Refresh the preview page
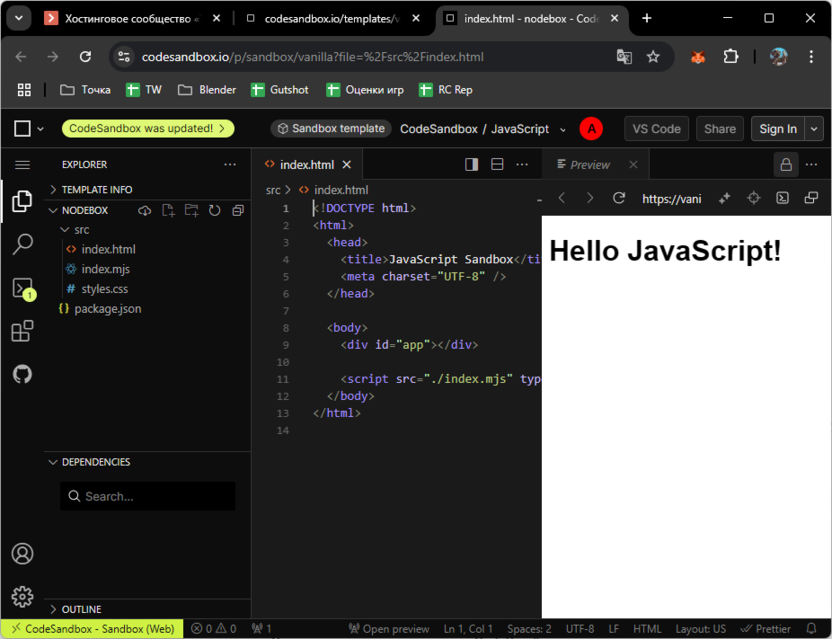Image resolution: width=832 pixels, height=639 pixels. [619, 198]
